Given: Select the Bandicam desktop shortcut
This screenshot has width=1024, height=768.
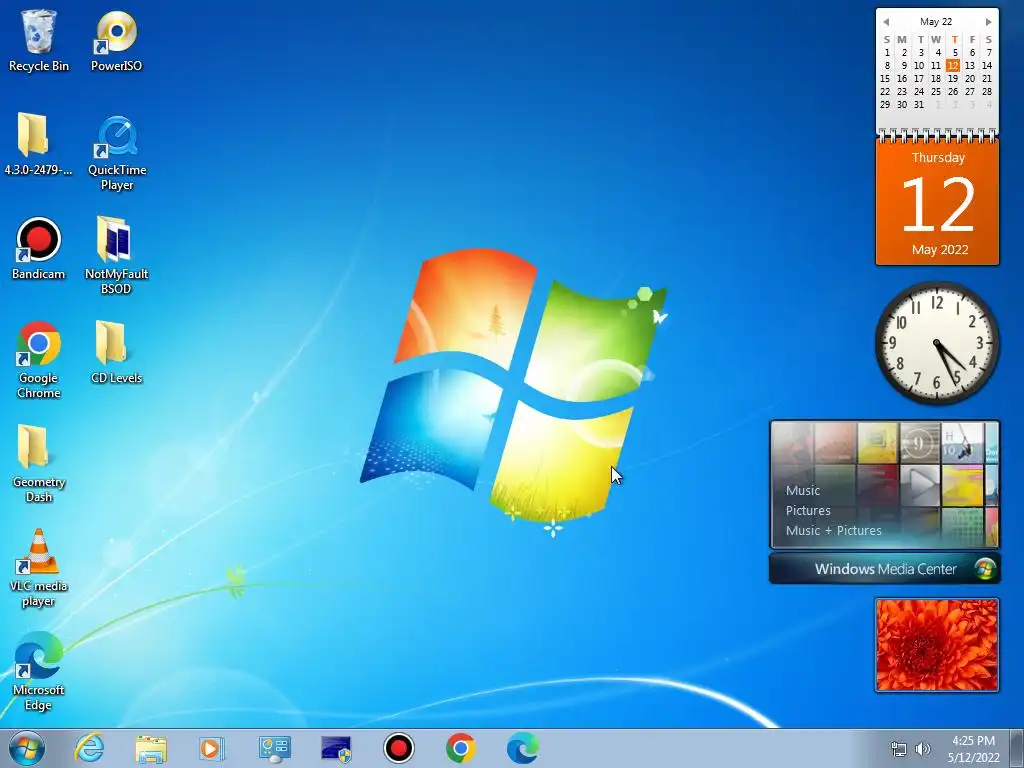Looking at the screenshot, I should pos(39,248).
